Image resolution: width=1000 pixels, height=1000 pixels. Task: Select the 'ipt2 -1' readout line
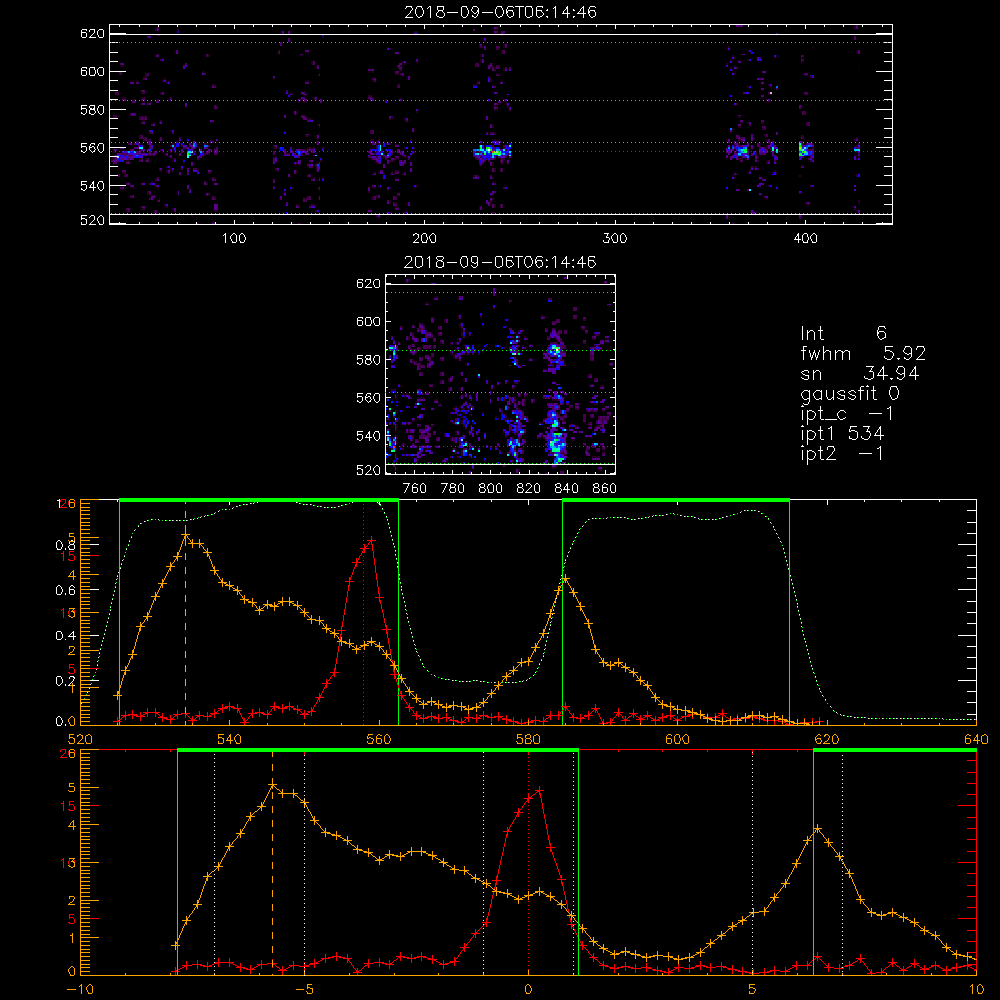[x=842, y=453]
